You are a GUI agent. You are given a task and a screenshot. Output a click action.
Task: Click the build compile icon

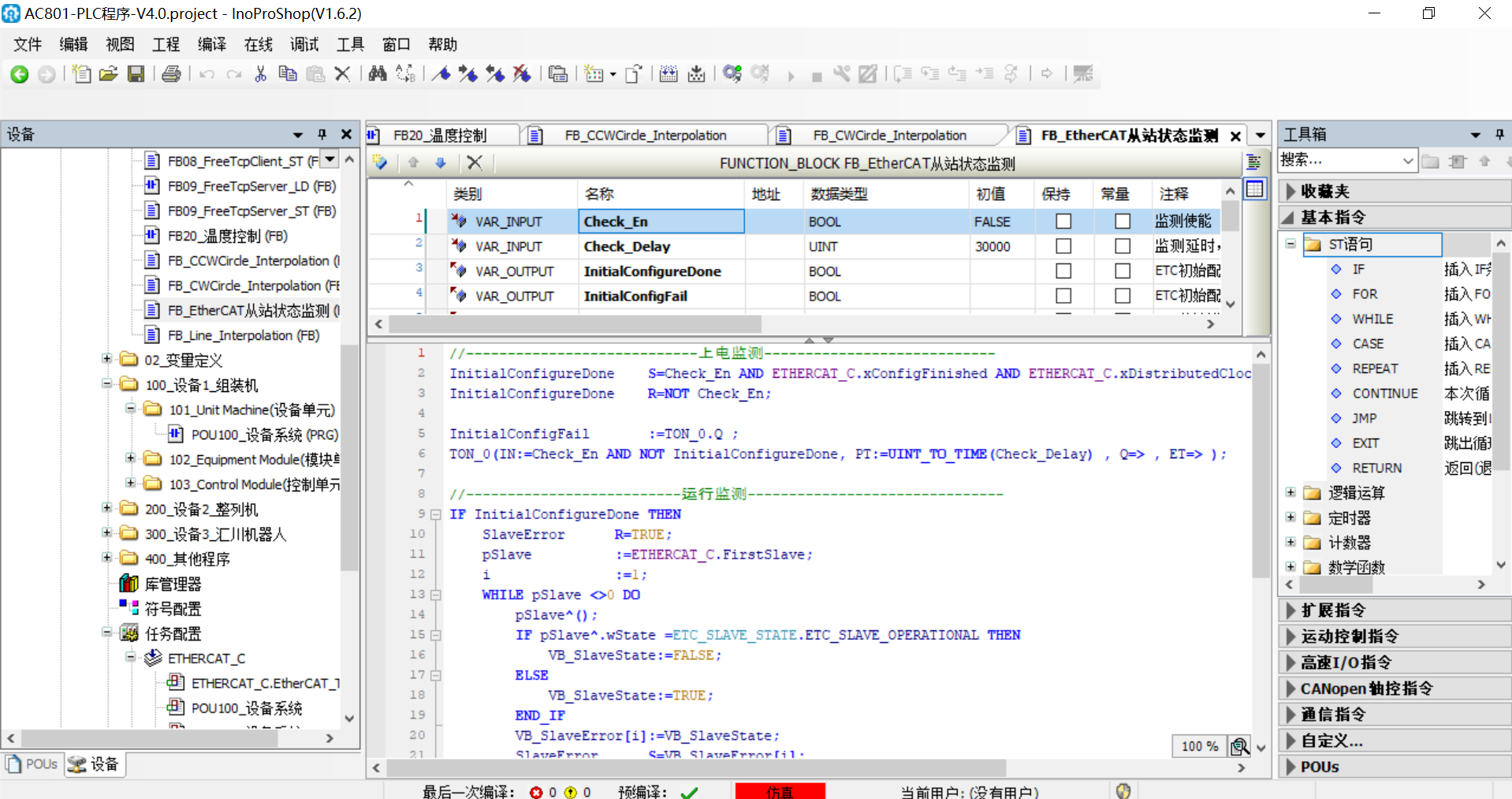668,74
